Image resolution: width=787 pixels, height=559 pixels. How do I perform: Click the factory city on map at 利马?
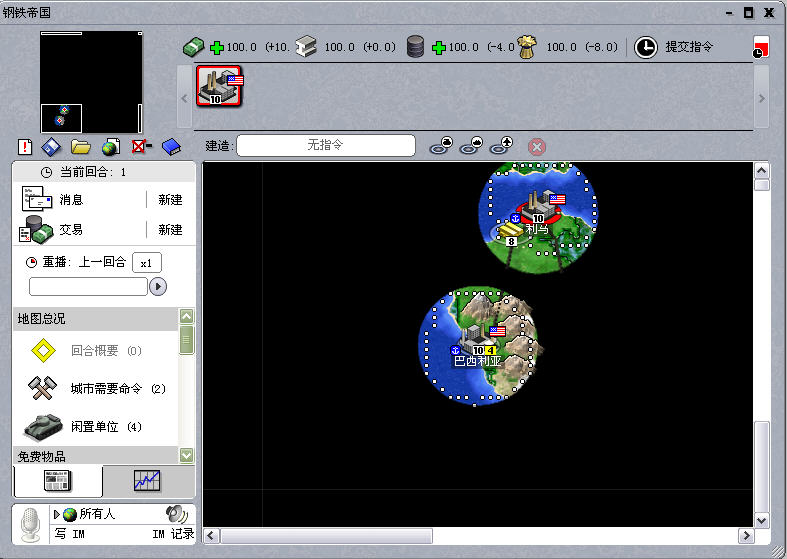click(540, 207)
